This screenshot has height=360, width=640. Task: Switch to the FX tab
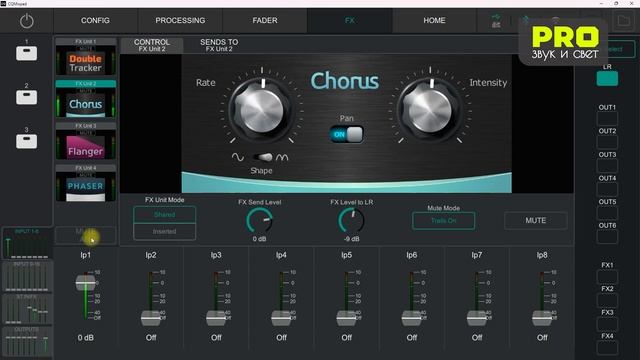tap(350, 20)
